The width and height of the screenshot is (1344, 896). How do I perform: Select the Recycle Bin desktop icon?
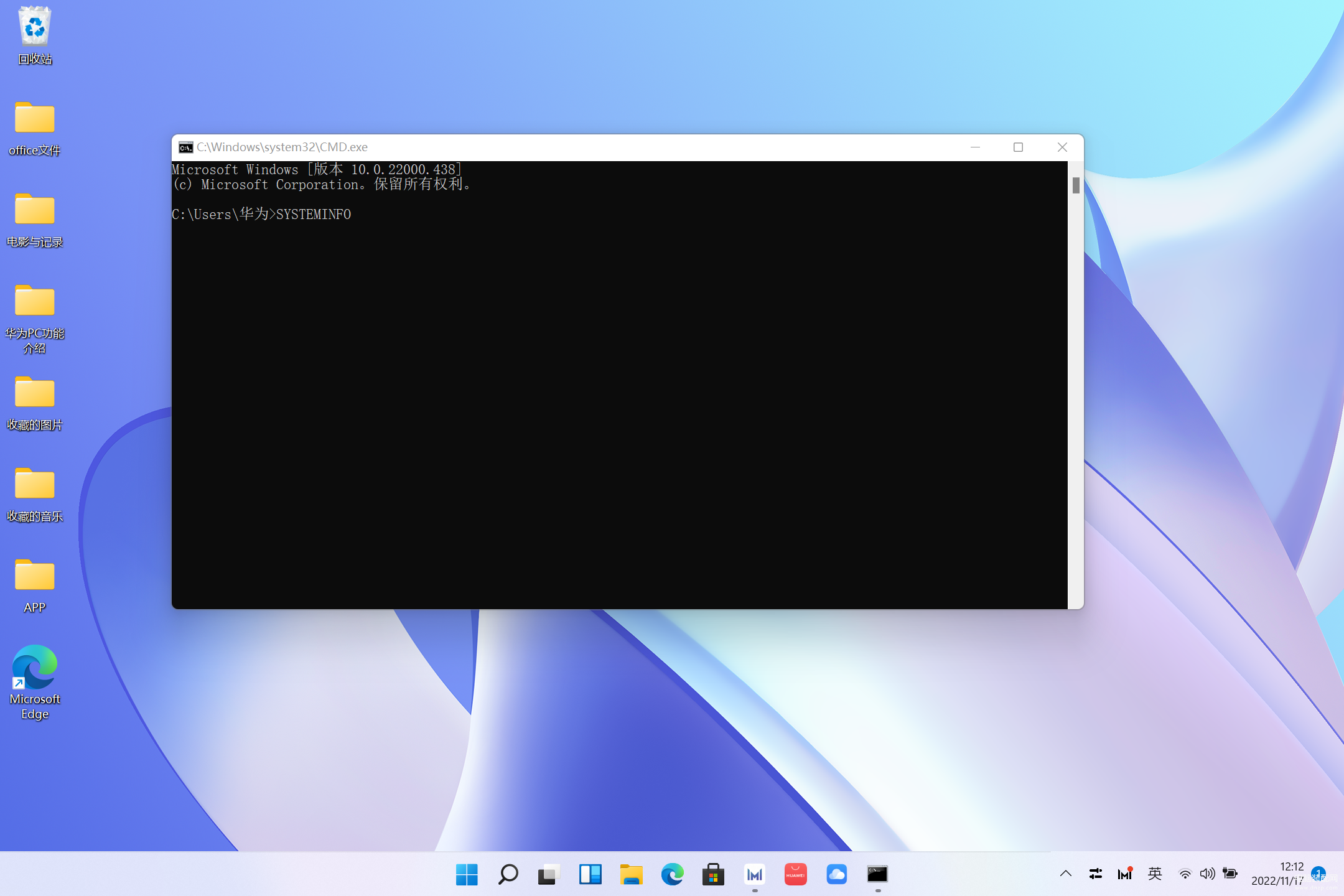point(34,35)
